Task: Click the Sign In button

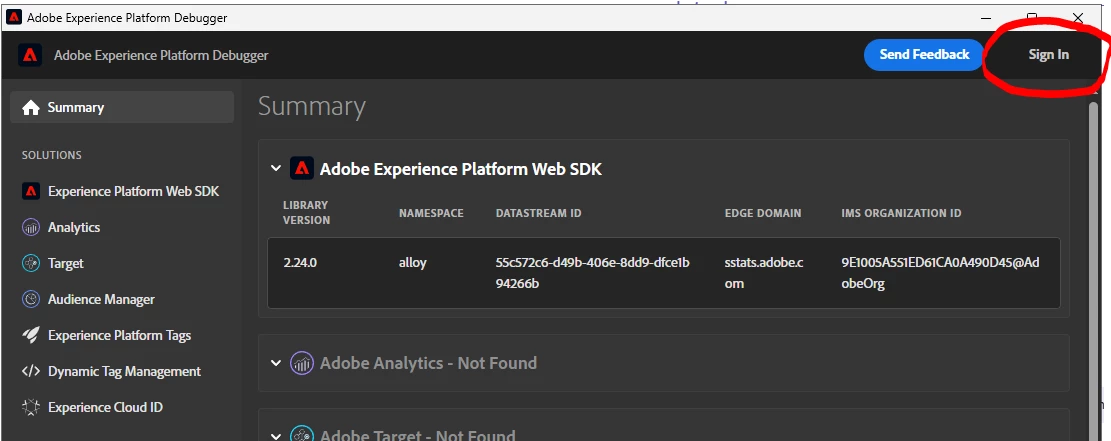Action: [1048, 55]
